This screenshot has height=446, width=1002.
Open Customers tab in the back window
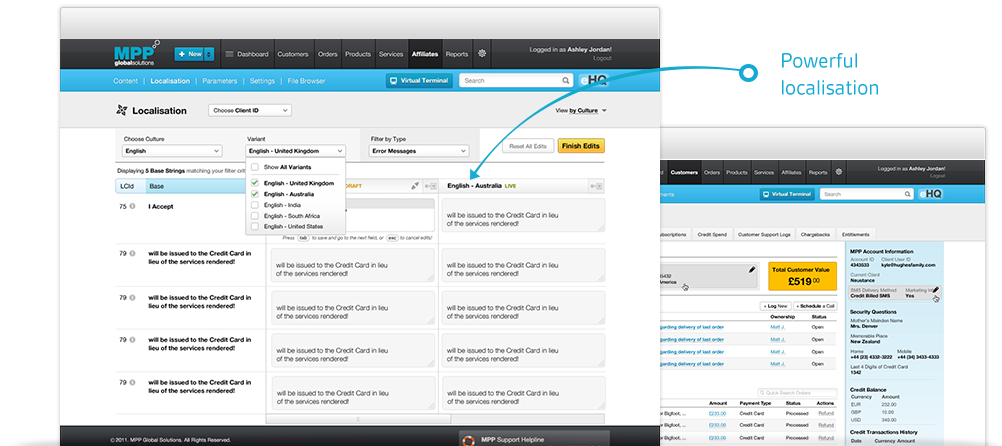click(684, 173)
